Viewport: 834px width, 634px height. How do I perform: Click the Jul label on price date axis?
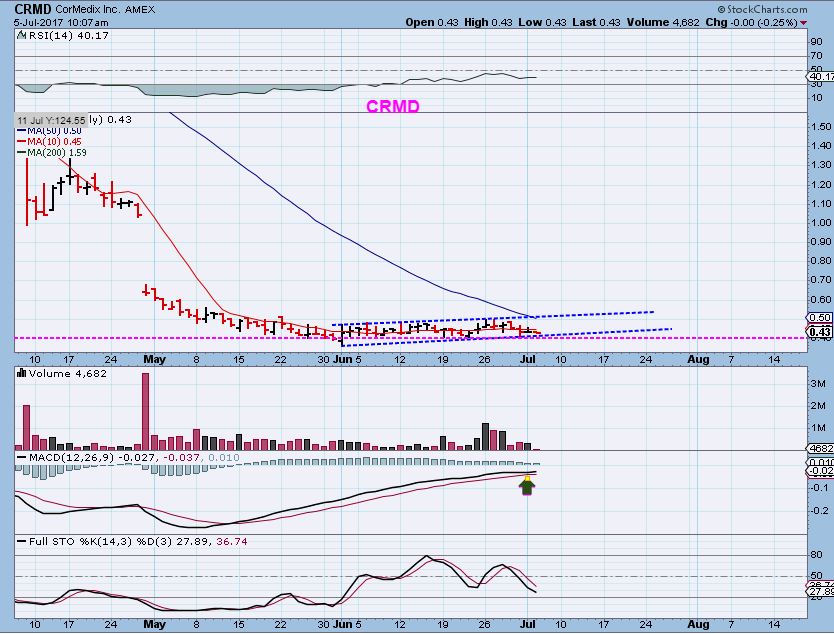tap(527, 360)
